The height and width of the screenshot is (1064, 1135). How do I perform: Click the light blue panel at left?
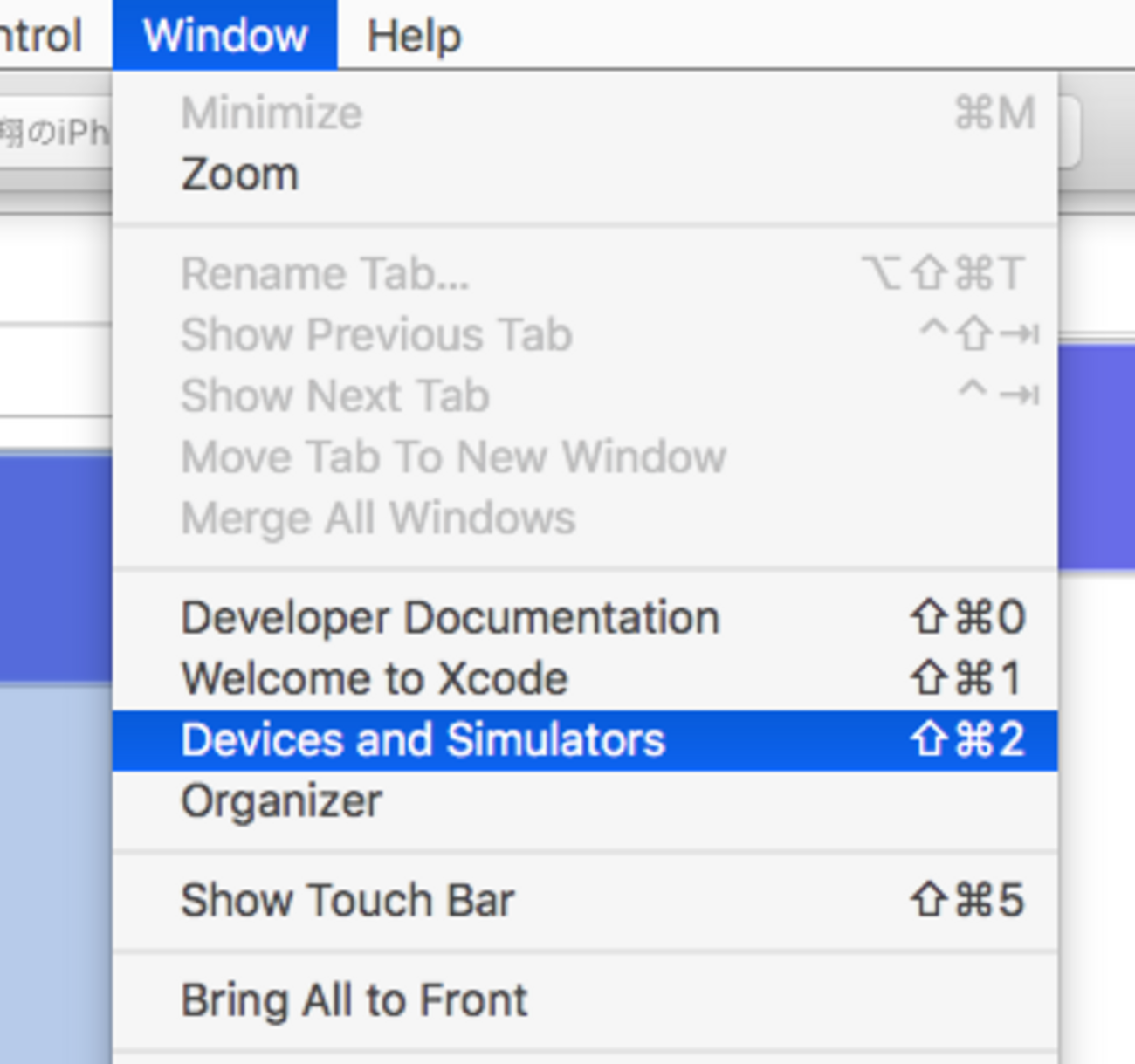coord(54,873)
